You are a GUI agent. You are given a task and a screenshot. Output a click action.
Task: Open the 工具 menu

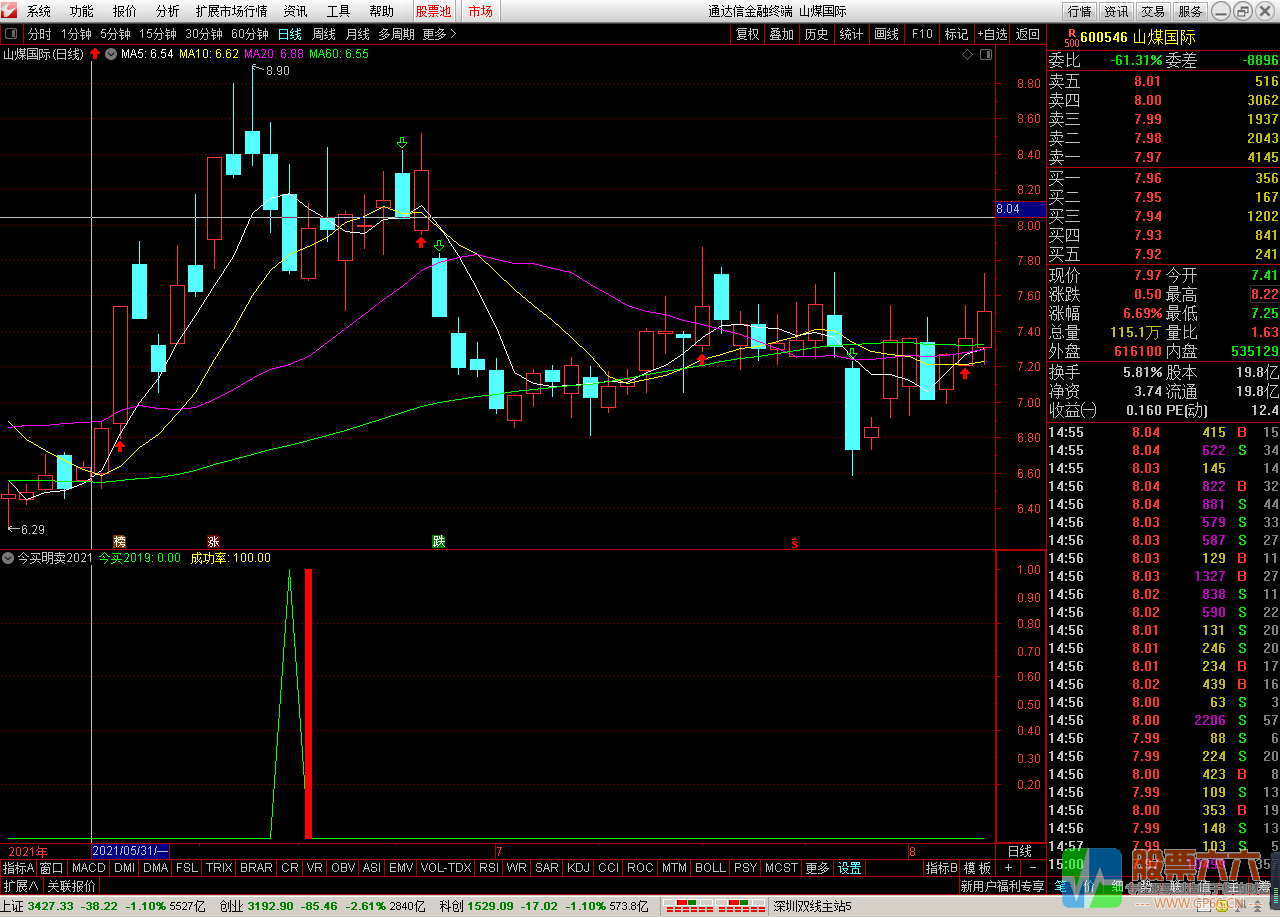[x=339, y=11]
